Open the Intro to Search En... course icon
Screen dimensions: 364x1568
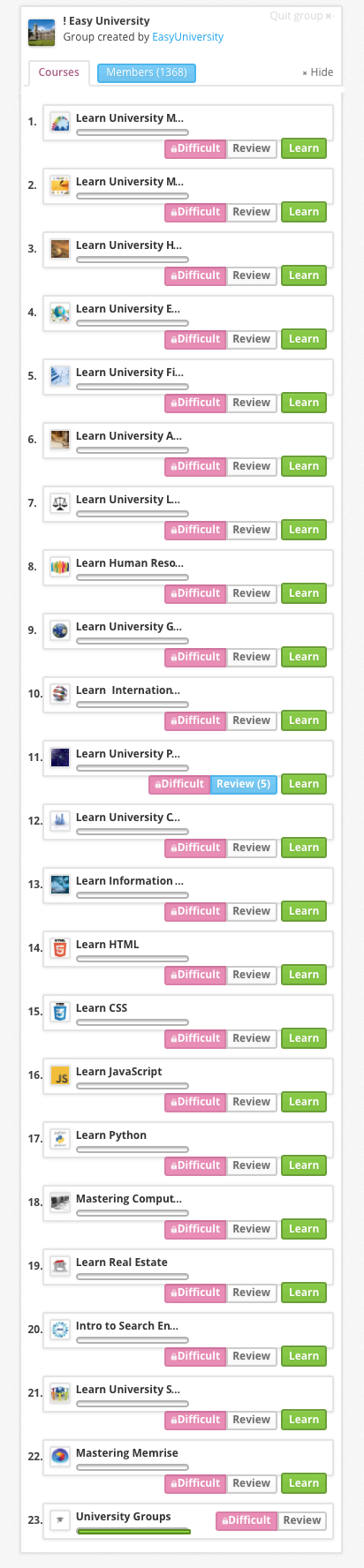tap(60, 1330)
